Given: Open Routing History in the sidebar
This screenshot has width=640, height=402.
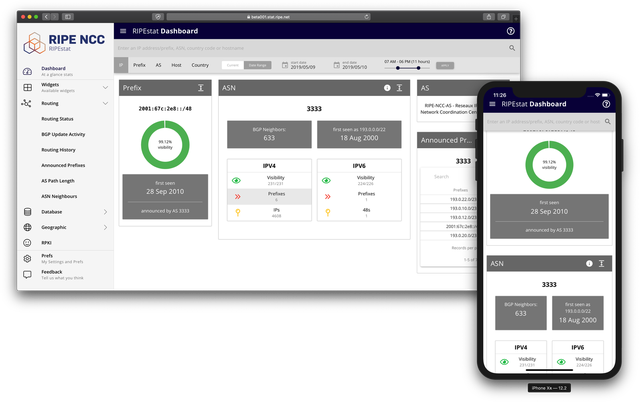Looking at the screenshot, I should [x=58, y=150].
